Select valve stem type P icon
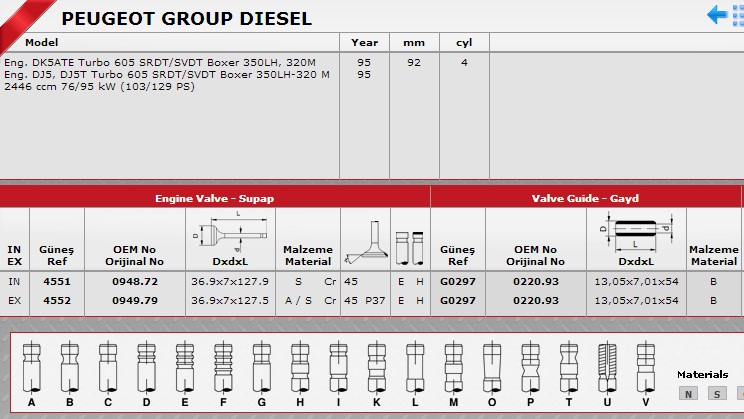Screen dimensions: 744x419 [x=529, y=367]
